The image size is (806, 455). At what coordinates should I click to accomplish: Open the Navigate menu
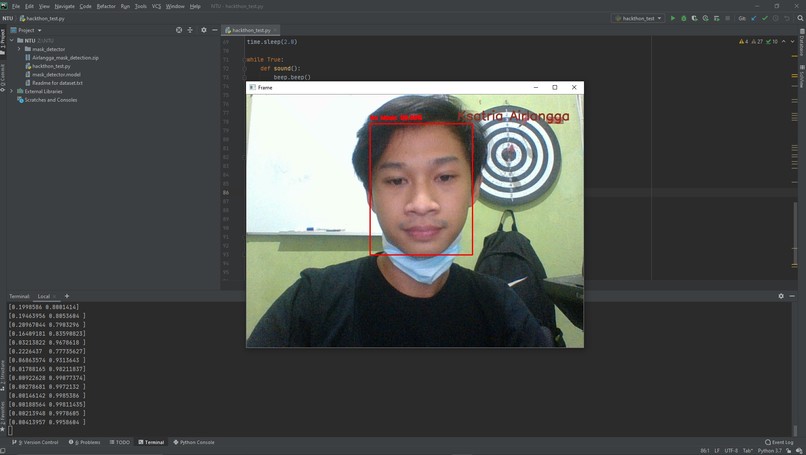[x=64, y=6]
